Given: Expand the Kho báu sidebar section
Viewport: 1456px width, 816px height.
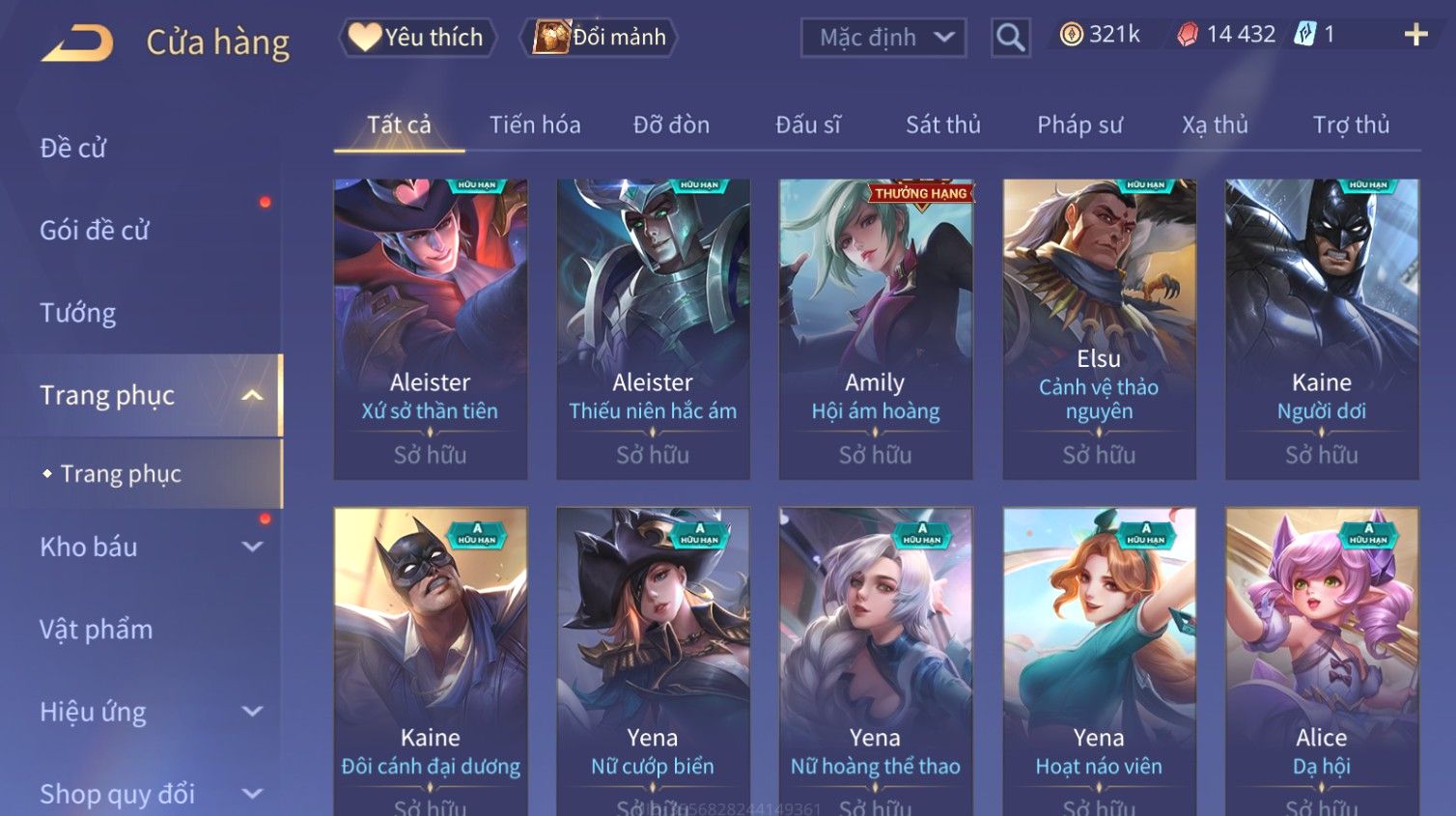Looking at the screenshot, I should pos(252,547).
